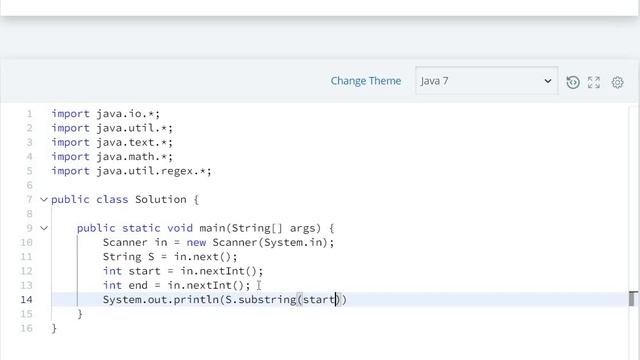Click line number 7 in gutter
Viewport: 640px width, 360px height.
29,200
